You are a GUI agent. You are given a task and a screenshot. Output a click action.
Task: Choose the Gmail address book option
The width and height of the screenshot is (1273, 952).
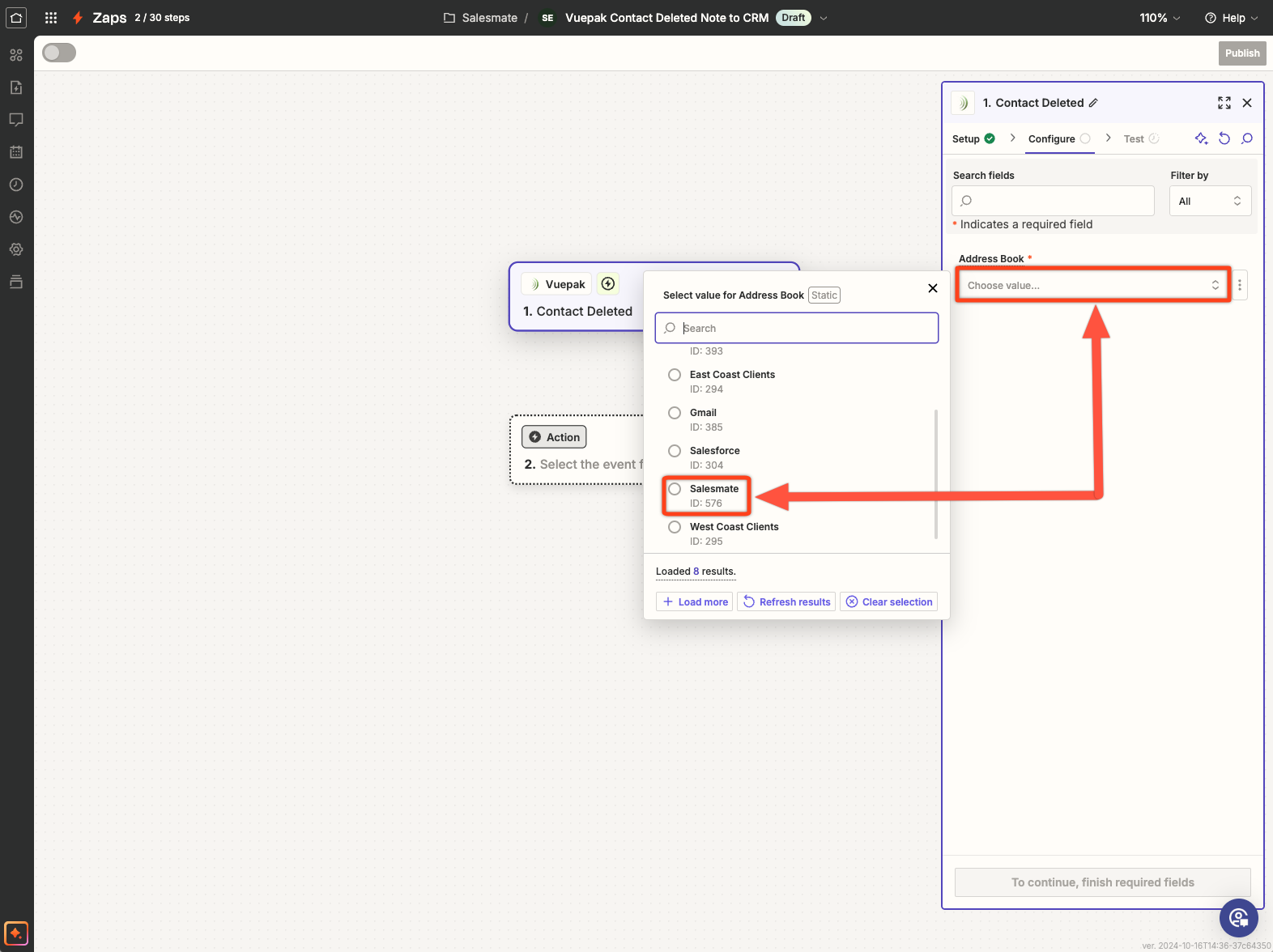coord(675,413)
